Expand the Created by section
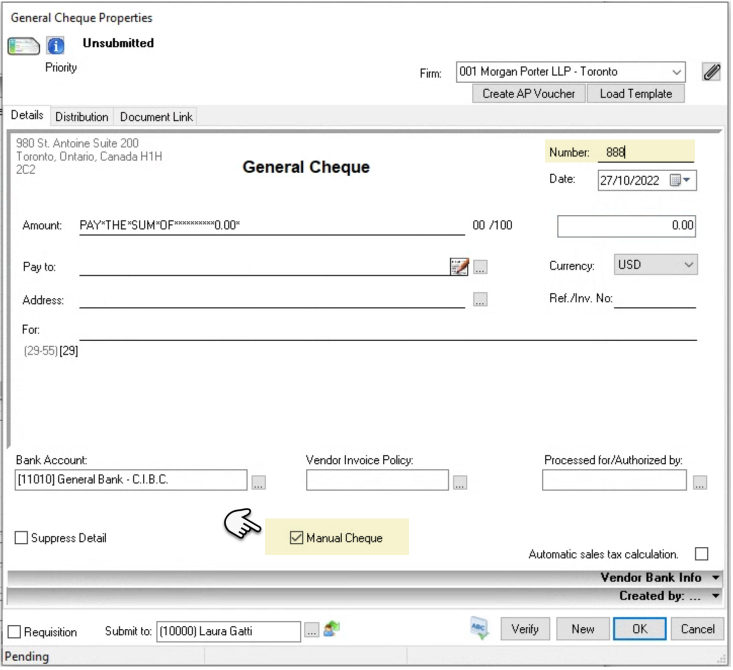The height and width of the screenshot is (670, 733). (x=715, y=596)
